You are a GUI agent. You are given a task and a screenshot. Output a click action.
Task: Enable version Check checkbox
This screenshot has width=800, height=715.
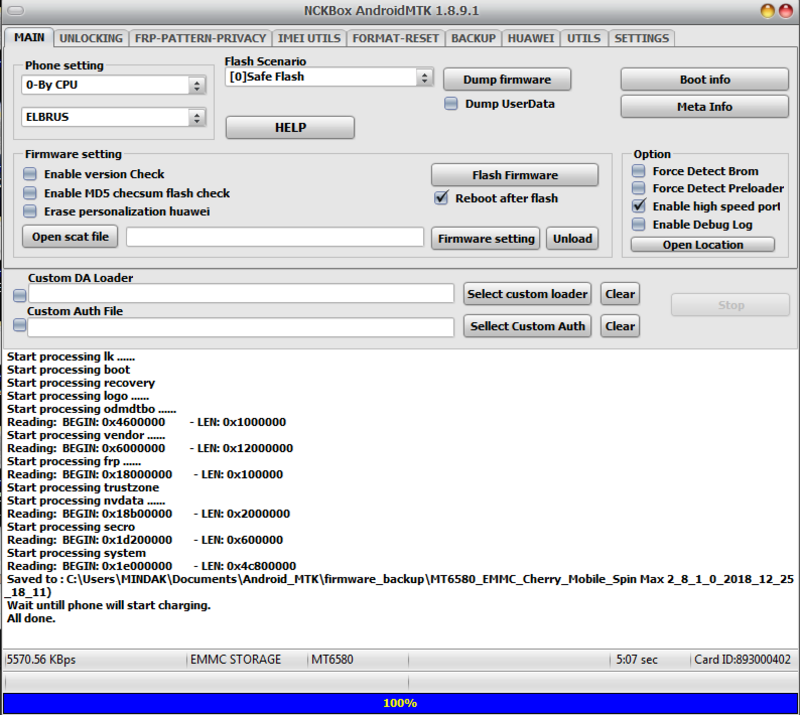30,174
